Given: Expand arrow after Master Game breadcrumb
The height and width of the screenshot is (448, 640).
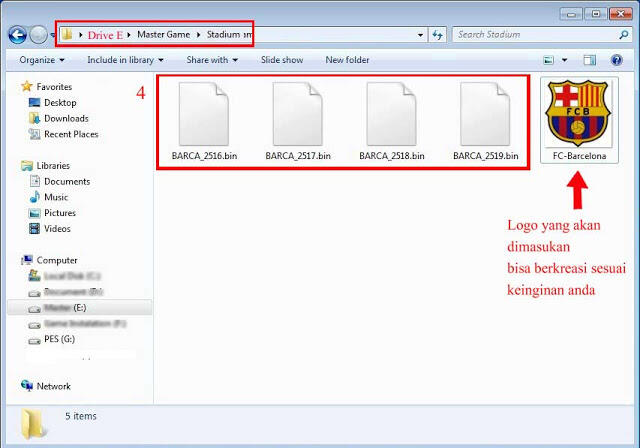Looking at the screenshot, I should [198, 35].
